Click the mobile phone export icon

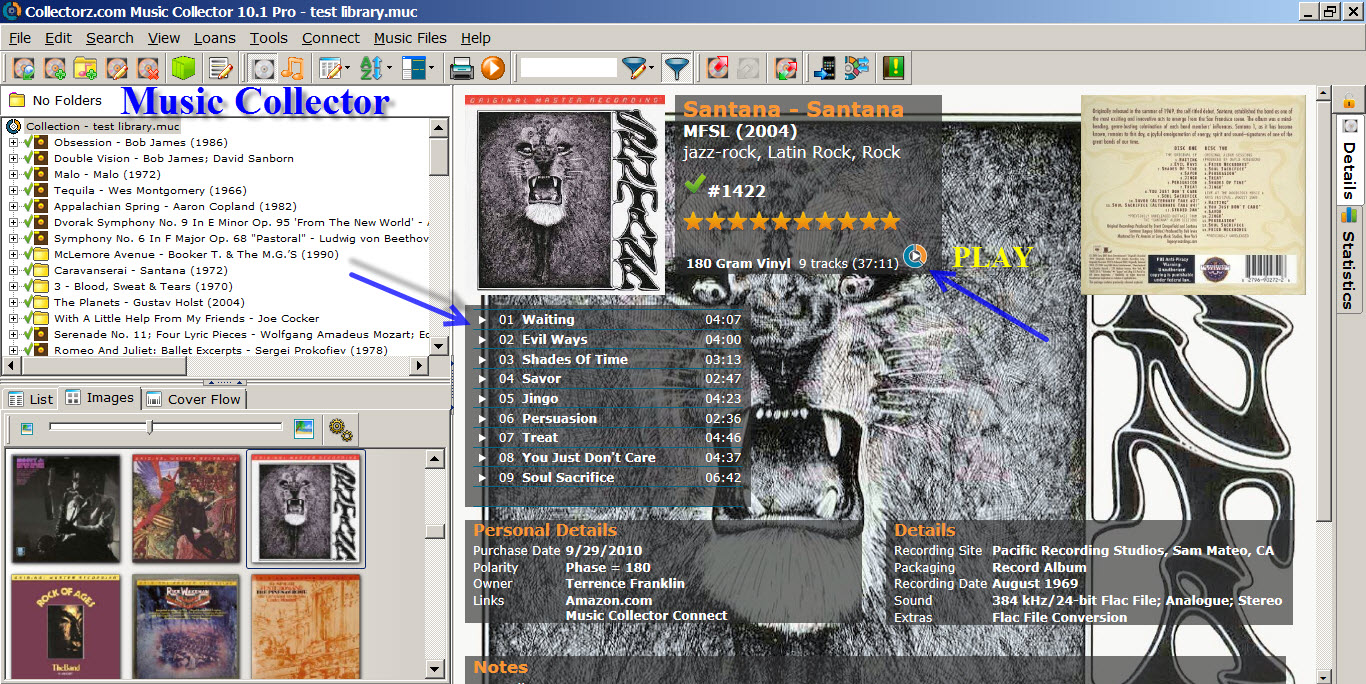pos(825,68)
